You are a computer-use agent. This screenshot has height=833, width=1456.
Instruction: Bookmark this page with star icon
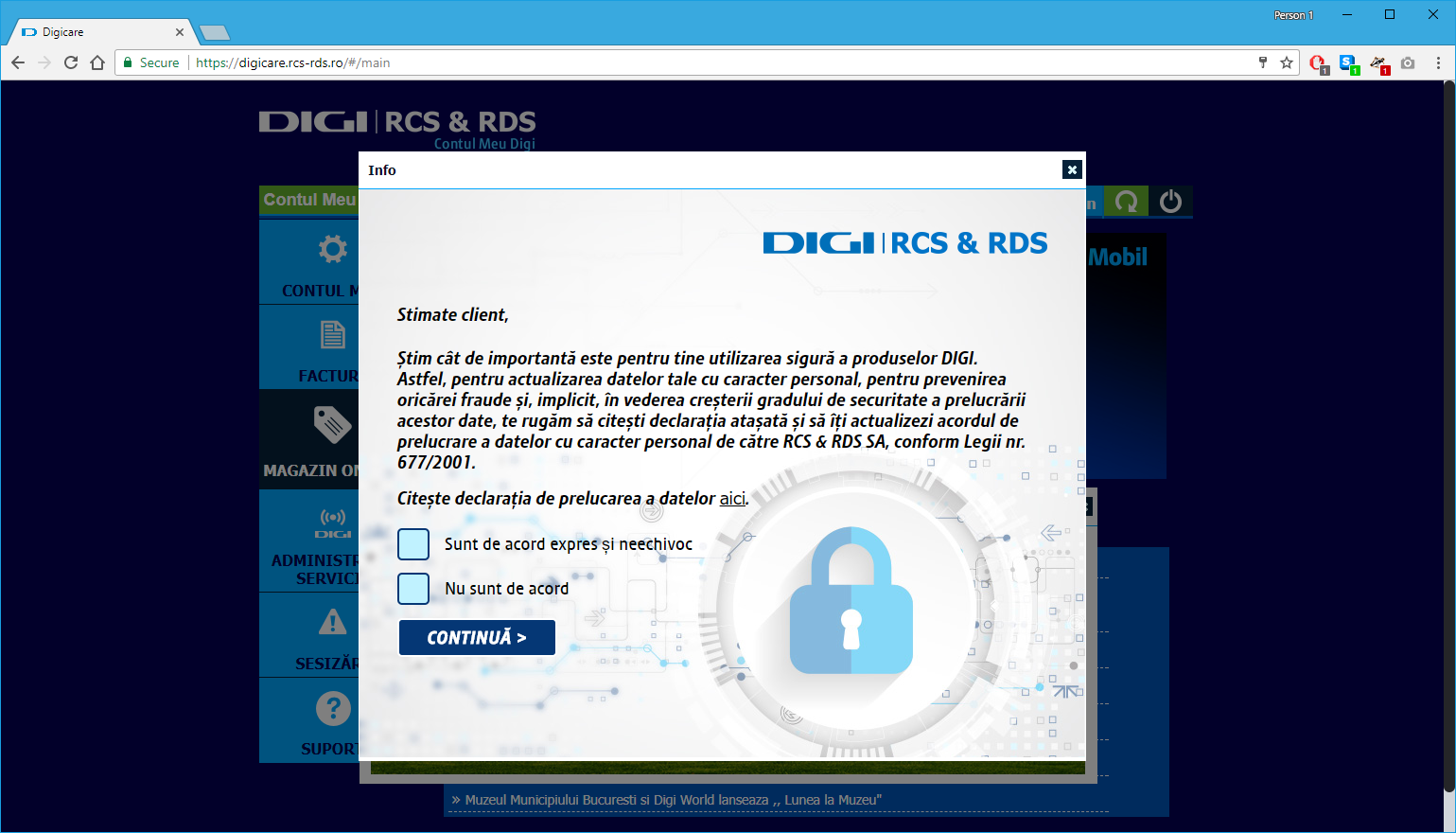coord(1287,62)
